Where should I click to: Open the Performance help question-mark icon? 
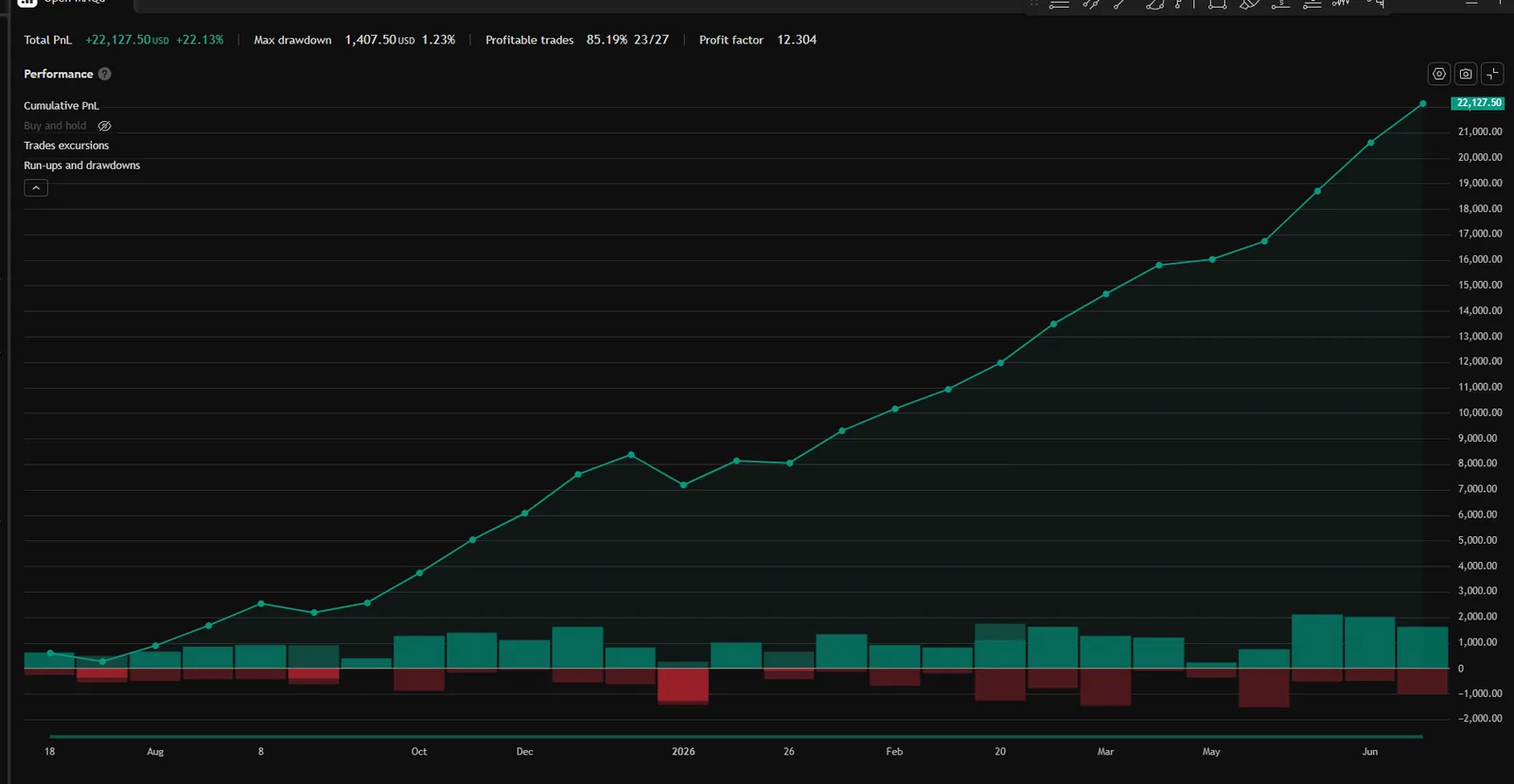click(x=105, y=74)
